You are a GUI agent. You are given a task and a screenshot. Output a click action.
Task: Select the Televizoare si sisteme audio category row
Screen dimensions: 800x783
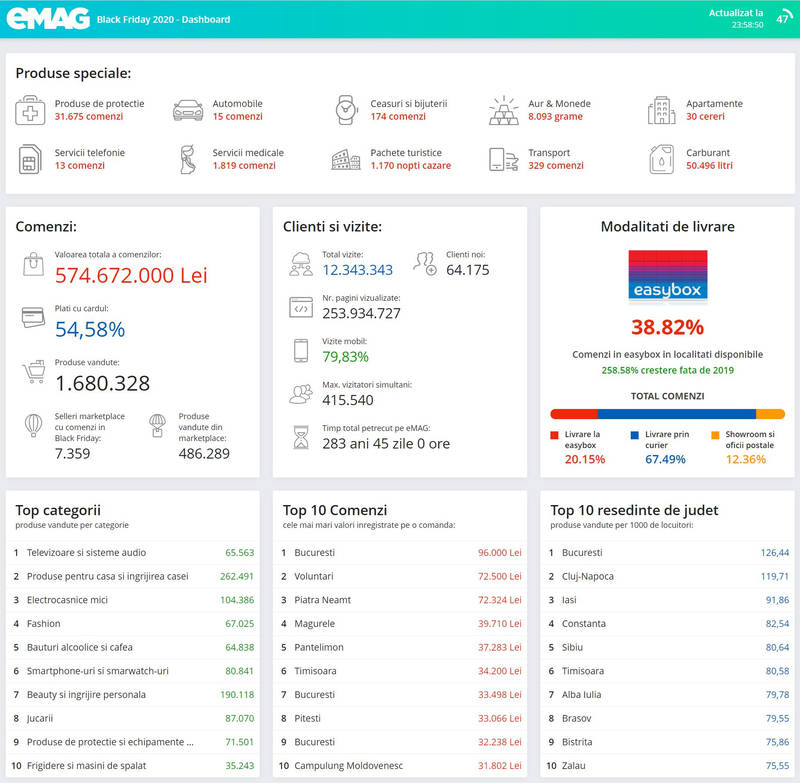coord(133,552)
